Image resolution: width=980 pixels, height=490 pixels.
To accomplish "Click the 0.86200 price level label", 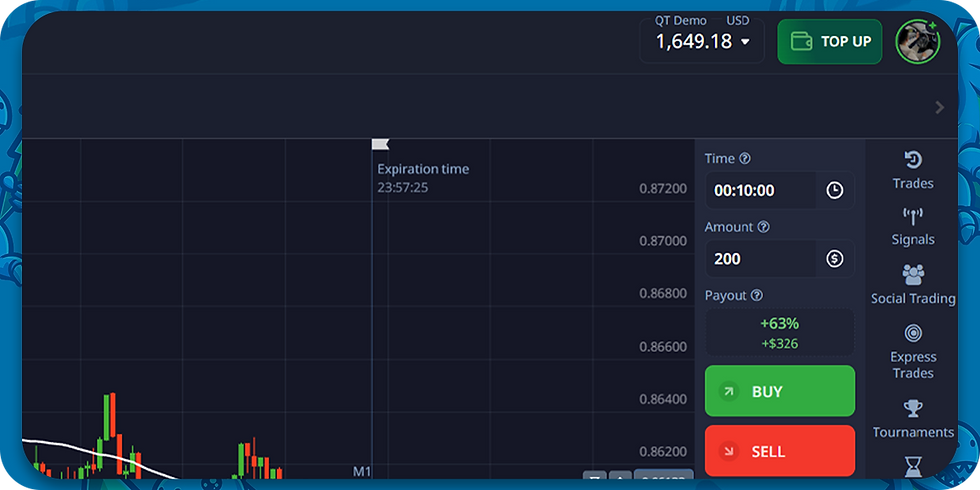I will tap(662, 451).
